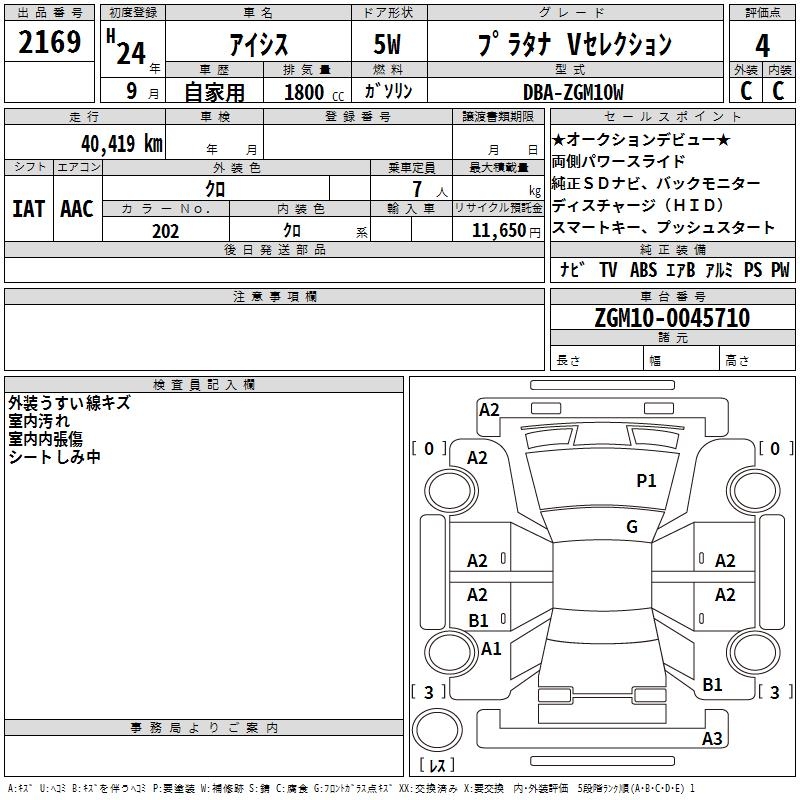Click the 幅 width field

click(x=681, y=360)
